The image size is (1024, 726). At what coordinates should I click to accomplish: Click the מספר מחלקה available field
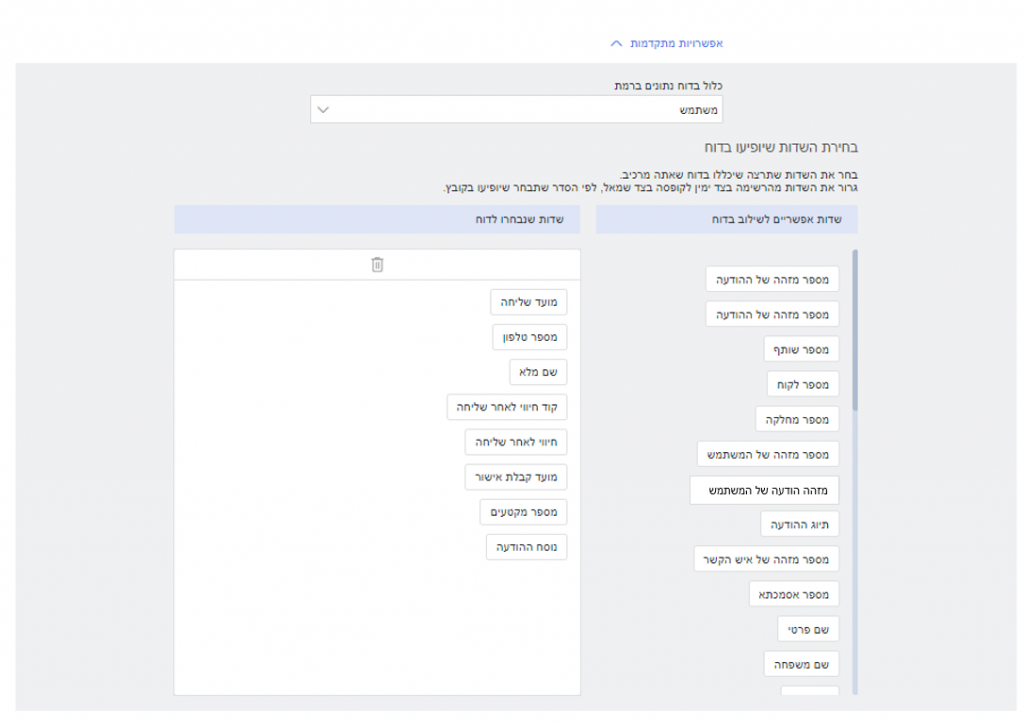coord(797,419)
